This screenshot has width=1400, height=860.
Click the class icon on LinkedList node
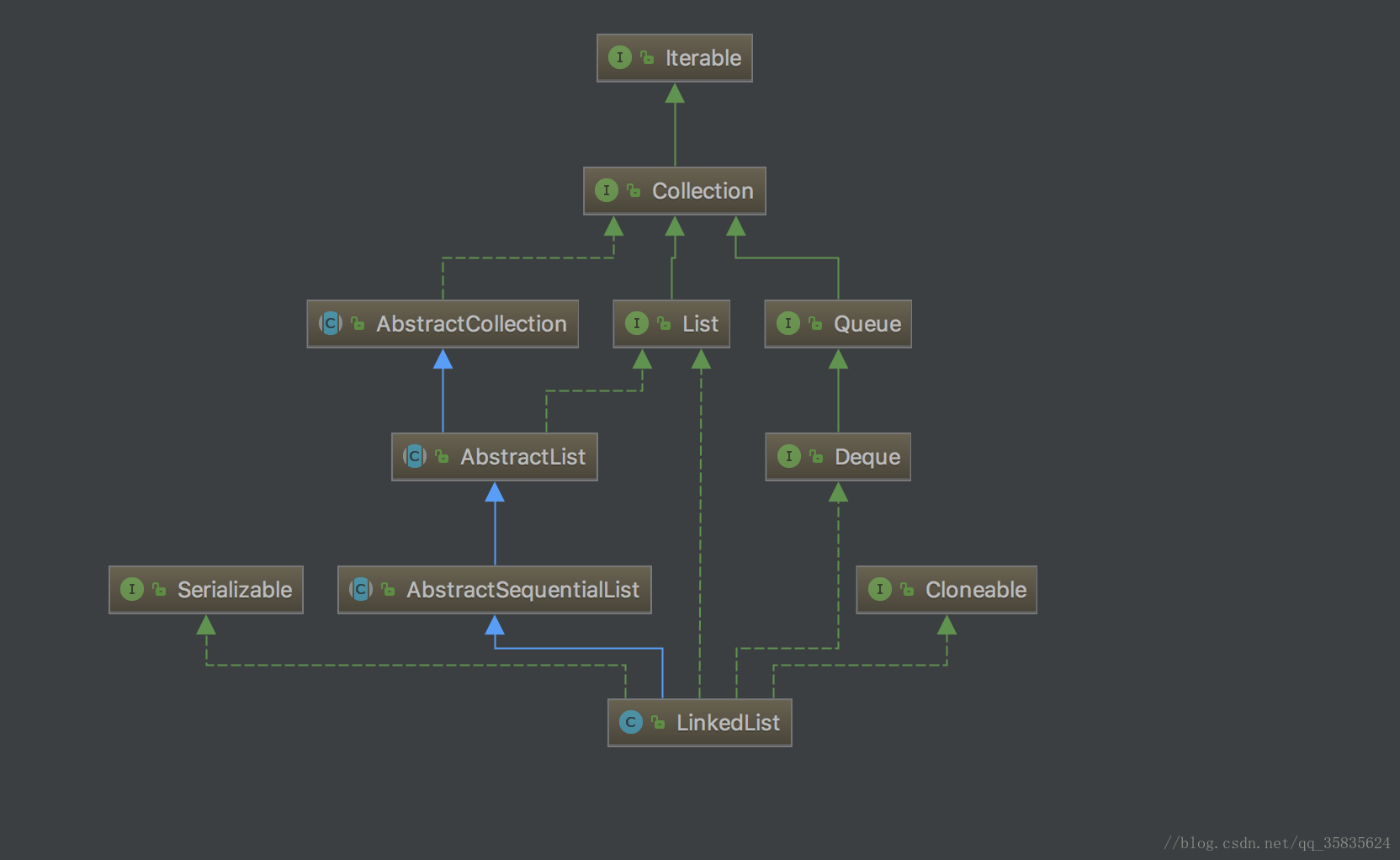tap(631, 722)
